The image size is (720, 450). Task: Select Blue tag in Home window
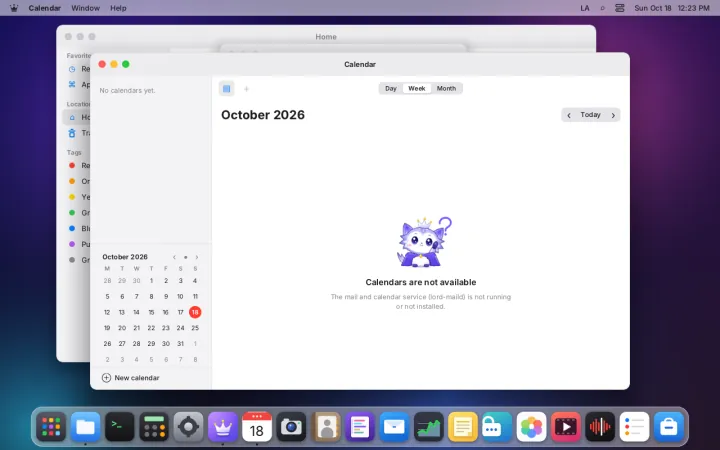(76, 229)
